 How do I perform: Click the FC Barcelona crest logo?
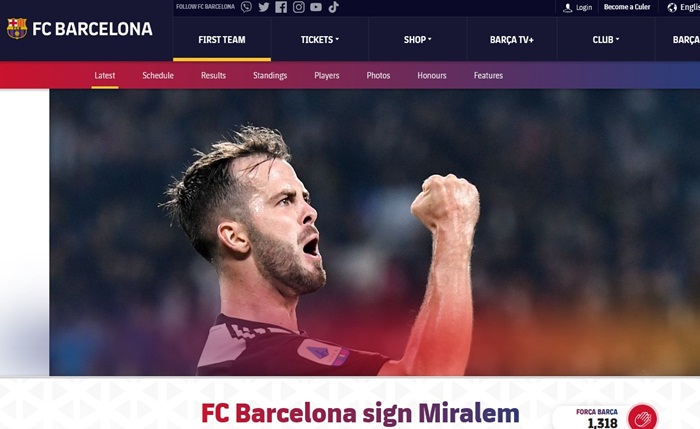pyautogui.click(x=17, y=29)
